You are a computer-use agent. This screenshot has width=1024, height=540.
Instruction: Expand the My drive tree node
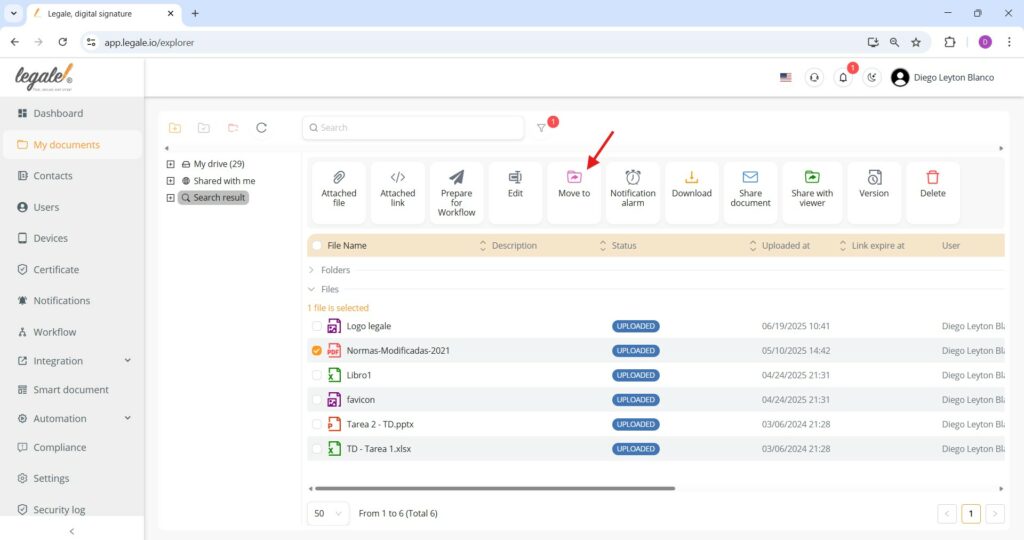coord(170,164)
